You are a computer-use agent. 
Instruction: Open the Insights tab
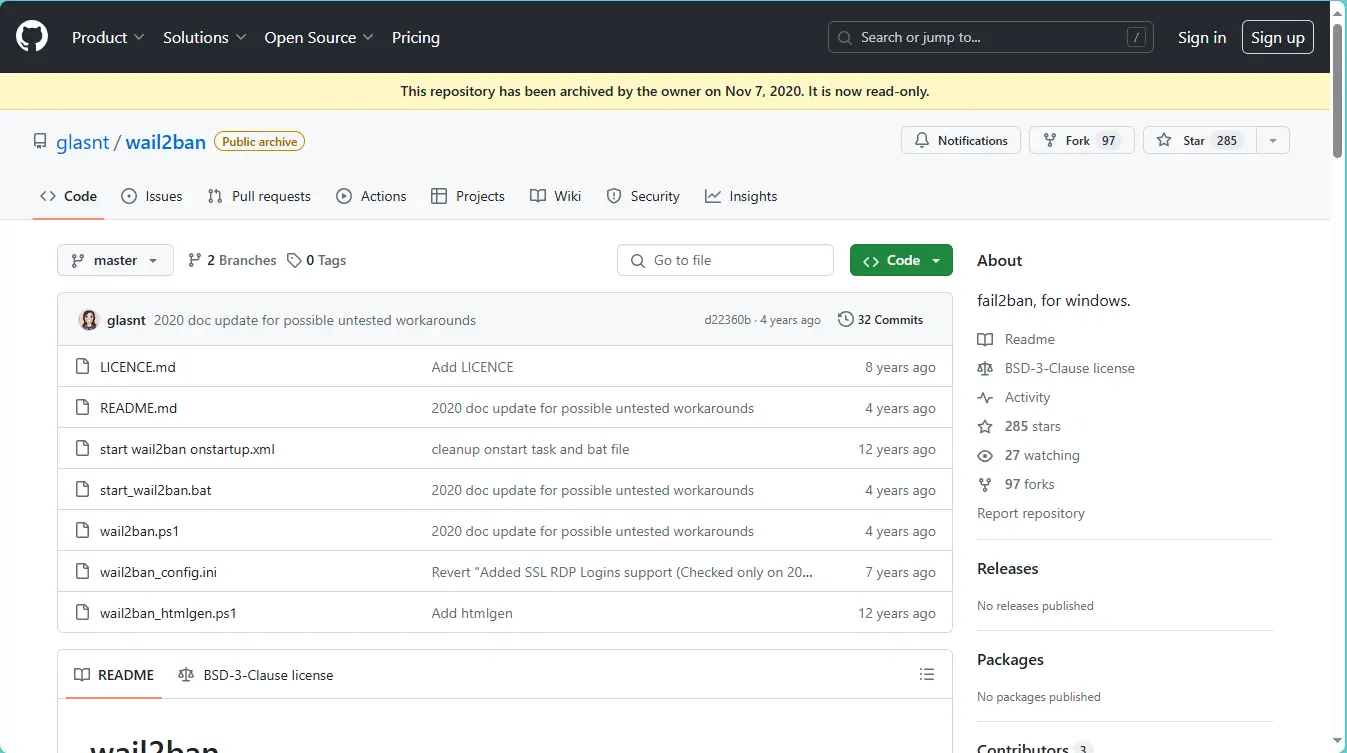tap(741, 196)
